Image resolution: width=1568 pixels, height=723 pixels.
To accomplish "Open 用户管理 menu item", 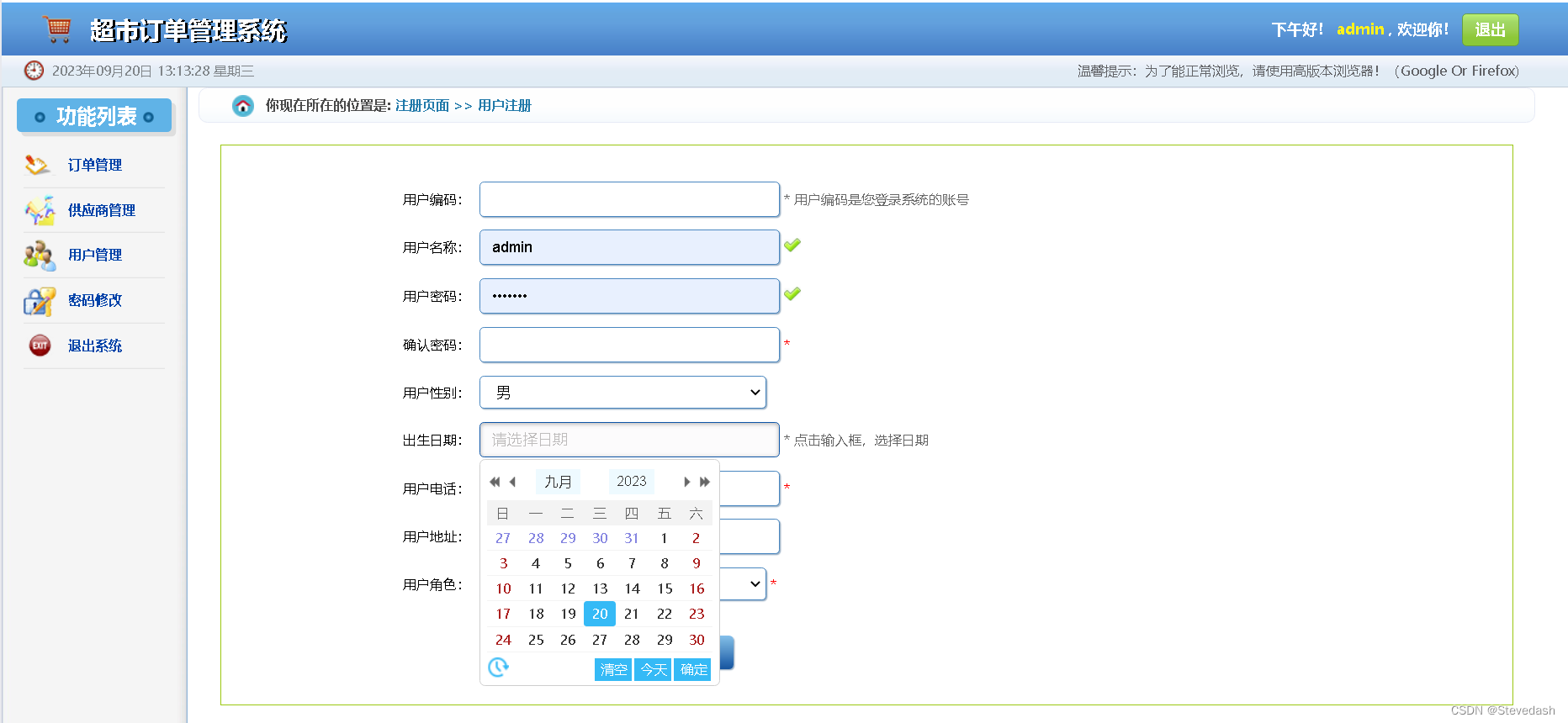I will pyautogui.click(x=95, y=256).
